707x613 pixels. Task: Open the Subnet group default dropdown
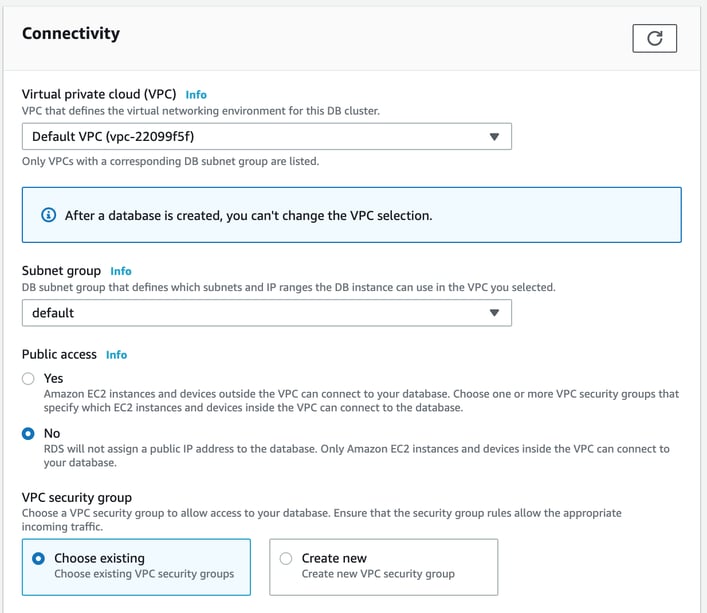click(x=266, y=313)
